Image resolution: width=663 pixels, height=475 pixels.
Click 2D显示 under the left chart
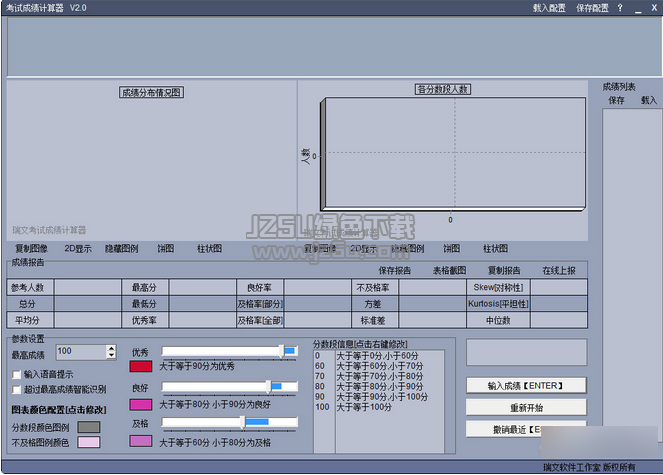[78, 249]
